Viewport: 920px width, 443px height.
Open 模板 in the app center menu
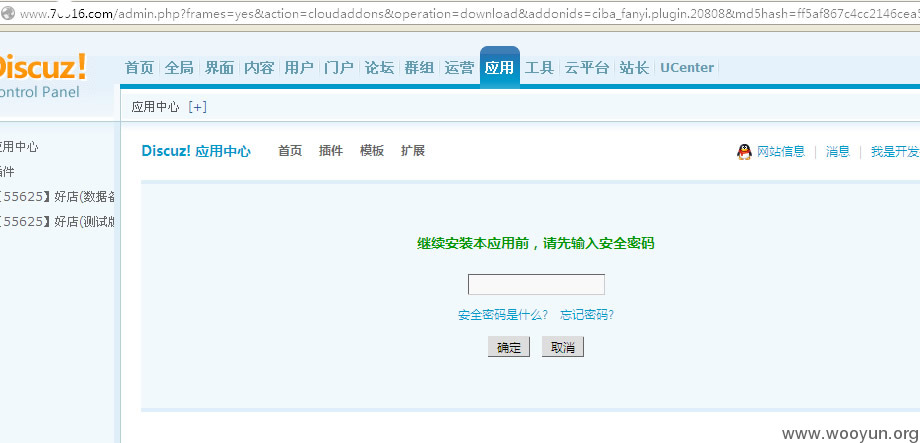pyautogui.click(x=371, y=151)
